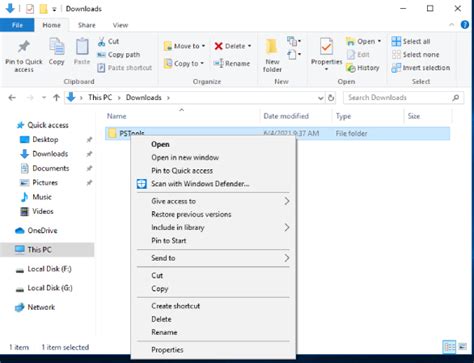Open the help question mark icon
This screenshot has height=363, width=474.
tap(465, 25)
